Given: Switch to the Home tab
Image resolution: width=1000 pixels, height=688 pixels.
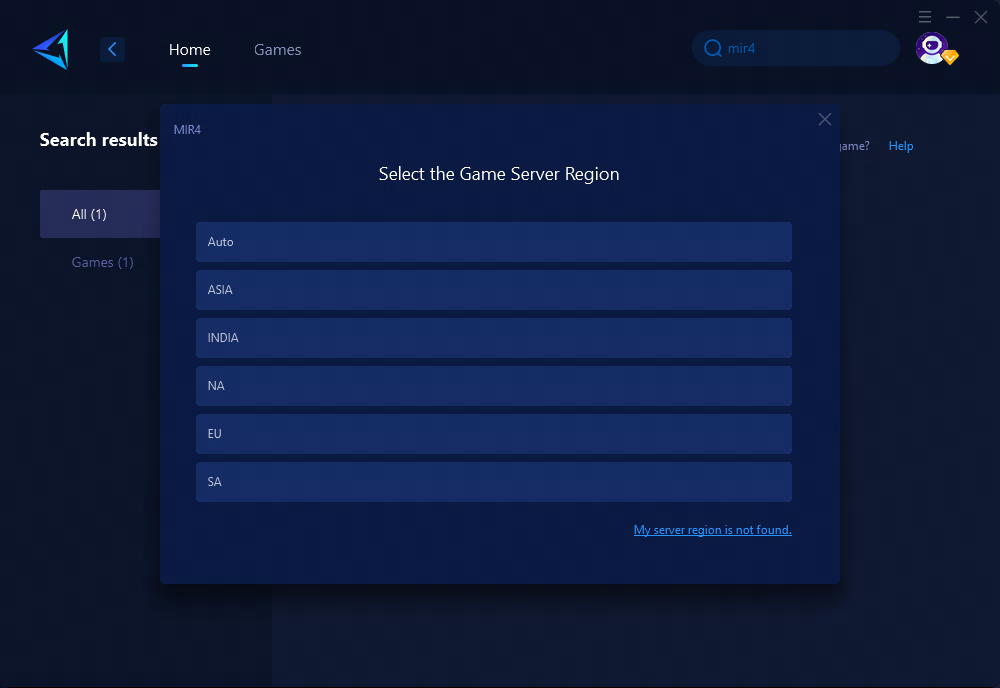Looking at the screenshot, I should pyautogui.click(x=189, y=50).
